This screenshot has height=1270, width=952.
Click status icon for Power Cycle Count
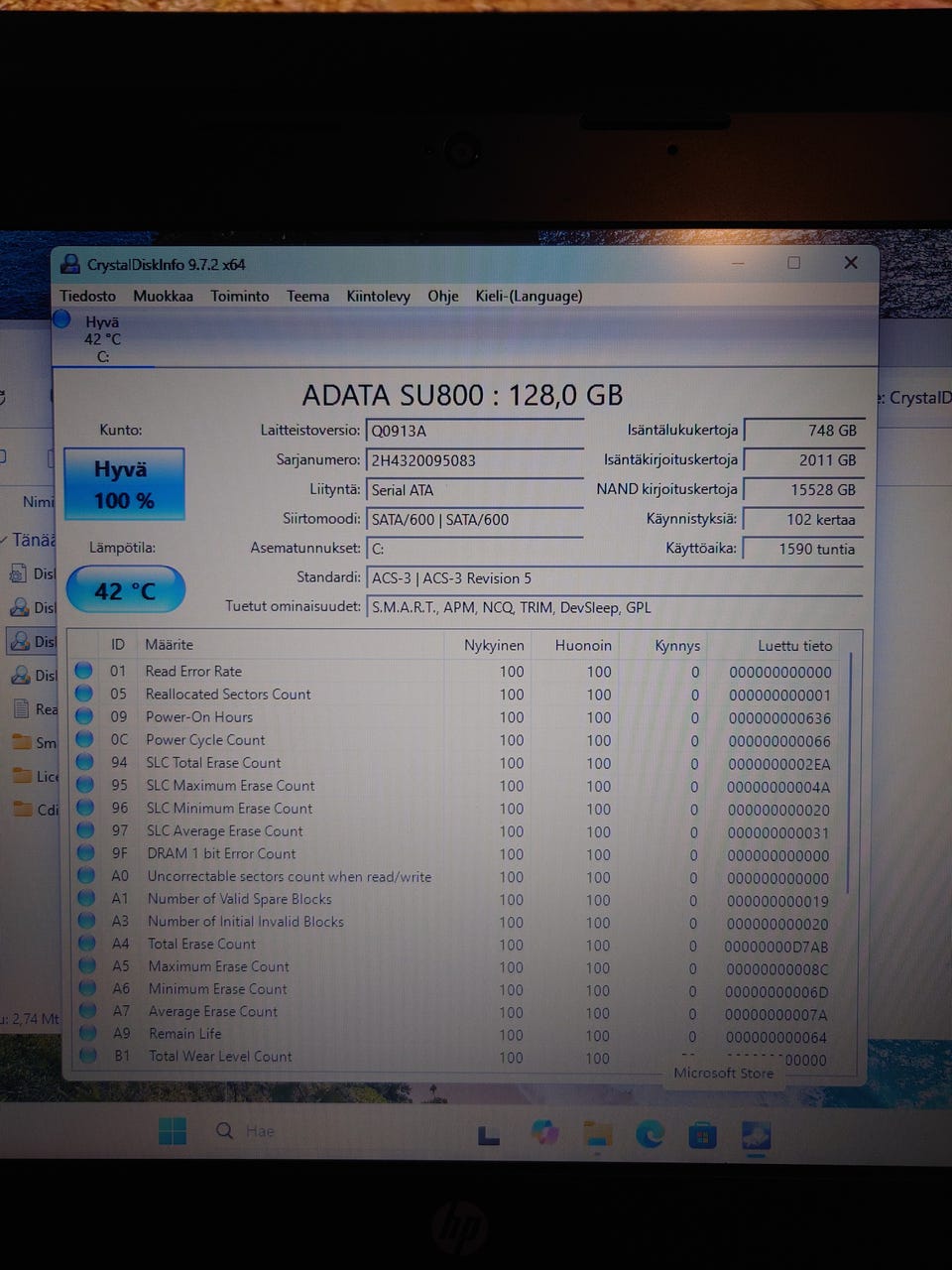[x=84, y=739]
